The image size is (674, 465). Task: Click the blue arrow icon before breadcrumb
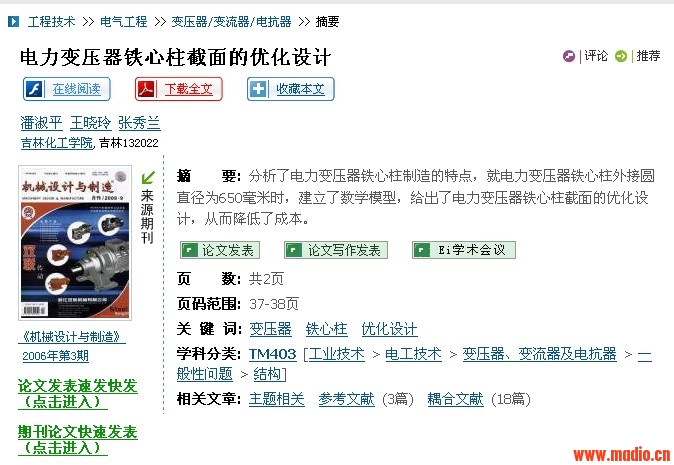tap(13, 21)
